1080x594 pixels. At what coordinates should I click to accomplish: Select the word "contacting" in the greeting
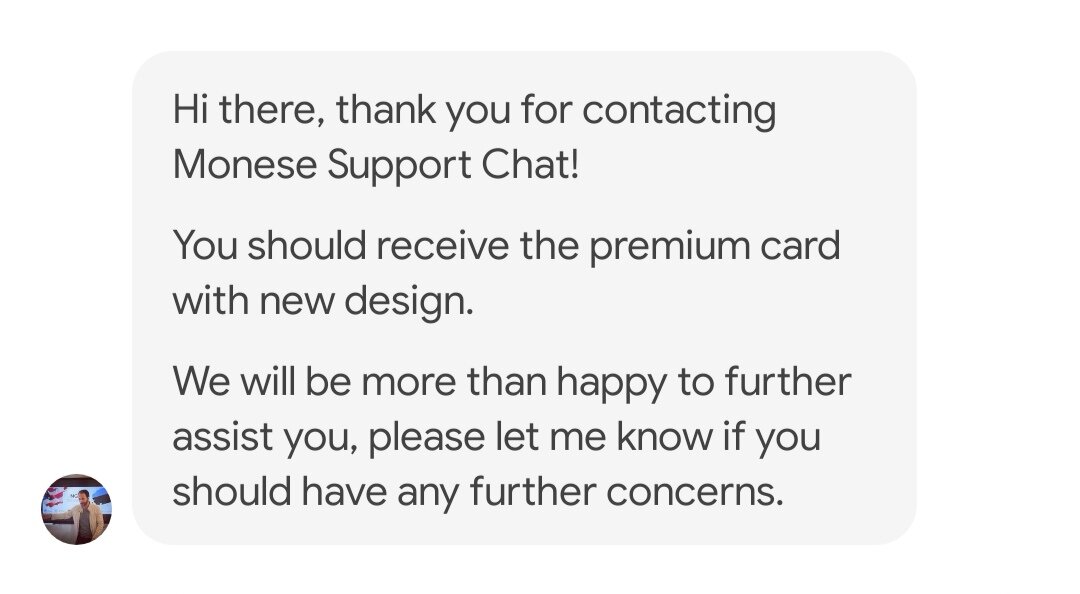pyautogui.click(x=679, y=111)
